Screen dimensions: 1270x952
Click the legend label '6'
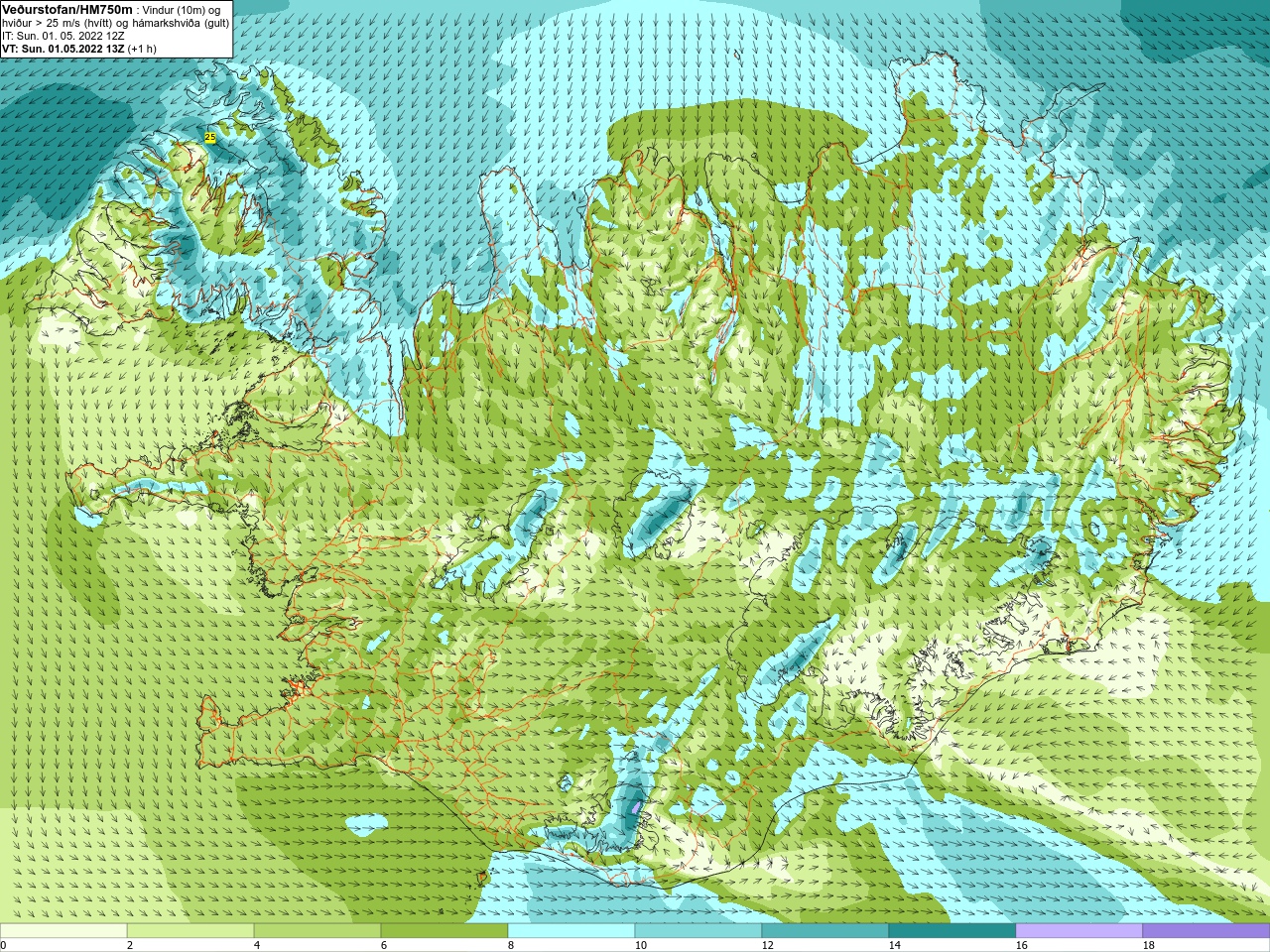pos(384,945)
